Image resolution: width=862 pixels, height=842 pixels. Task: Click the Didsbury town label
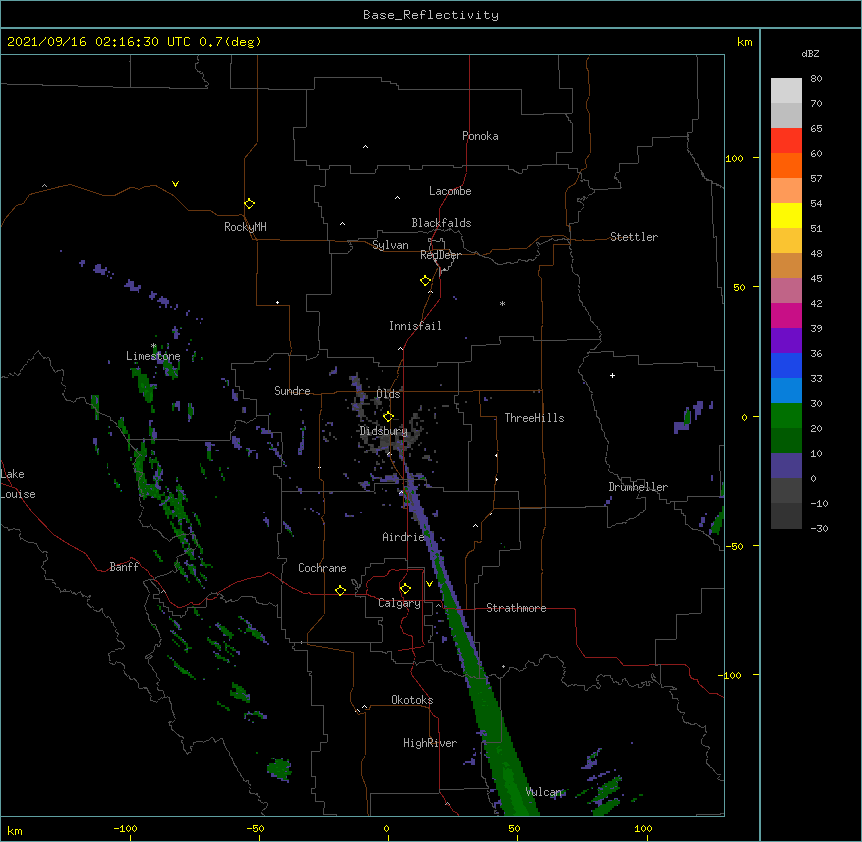point(383,431)
